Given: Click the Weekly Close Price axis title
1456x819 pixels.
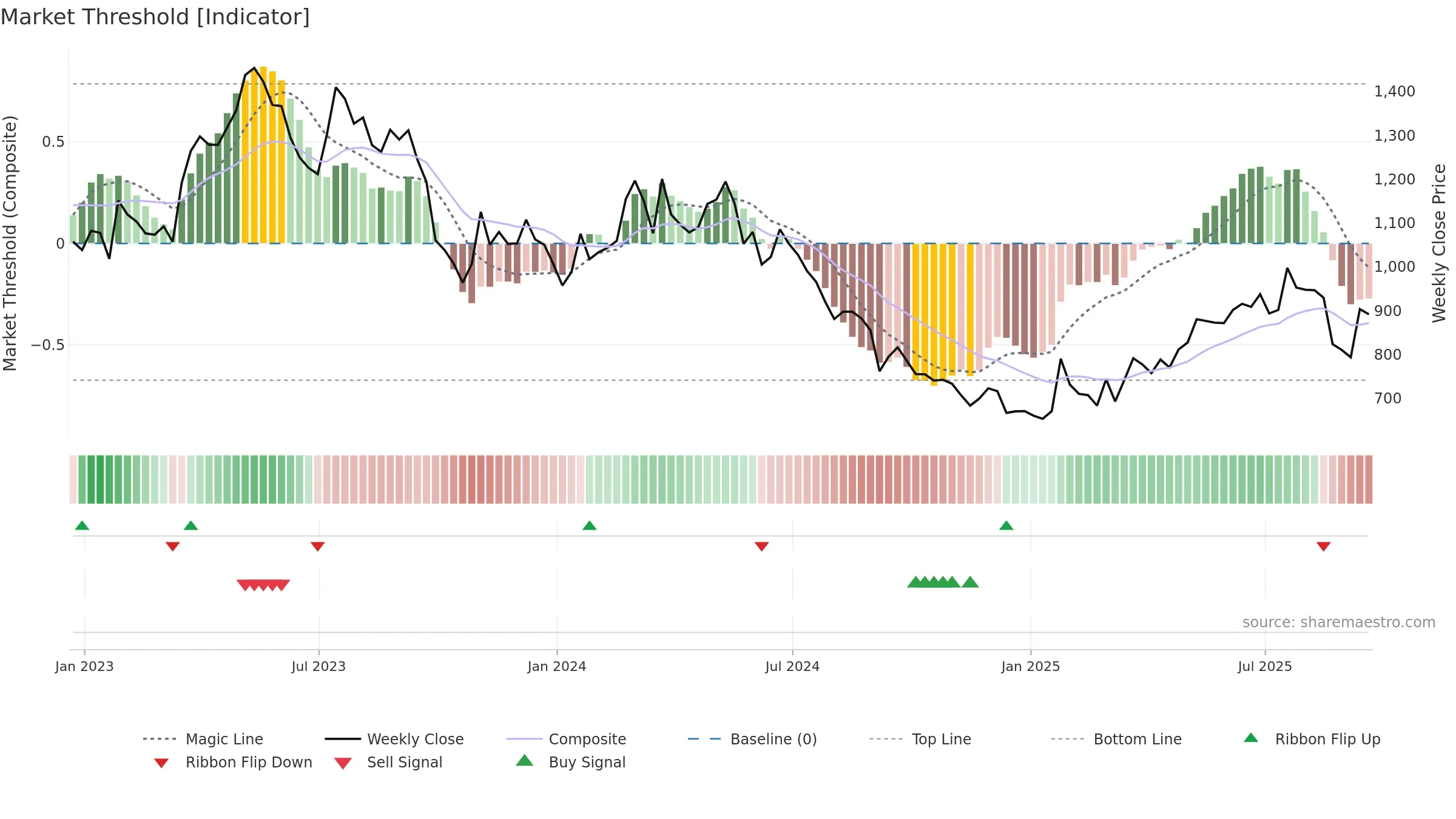Looking at the screenshot, I should [1439, 243].
